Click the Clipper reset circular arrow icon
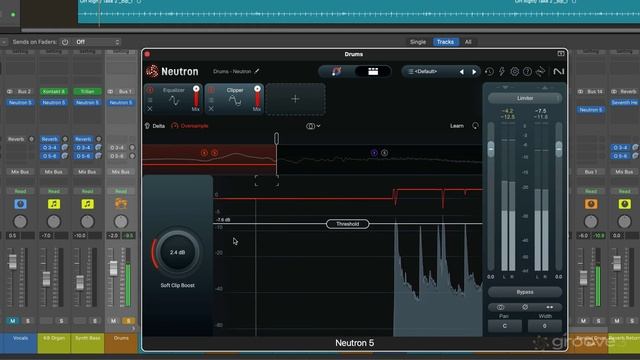Viewport: 640px width, 360px height. point(476,126)
